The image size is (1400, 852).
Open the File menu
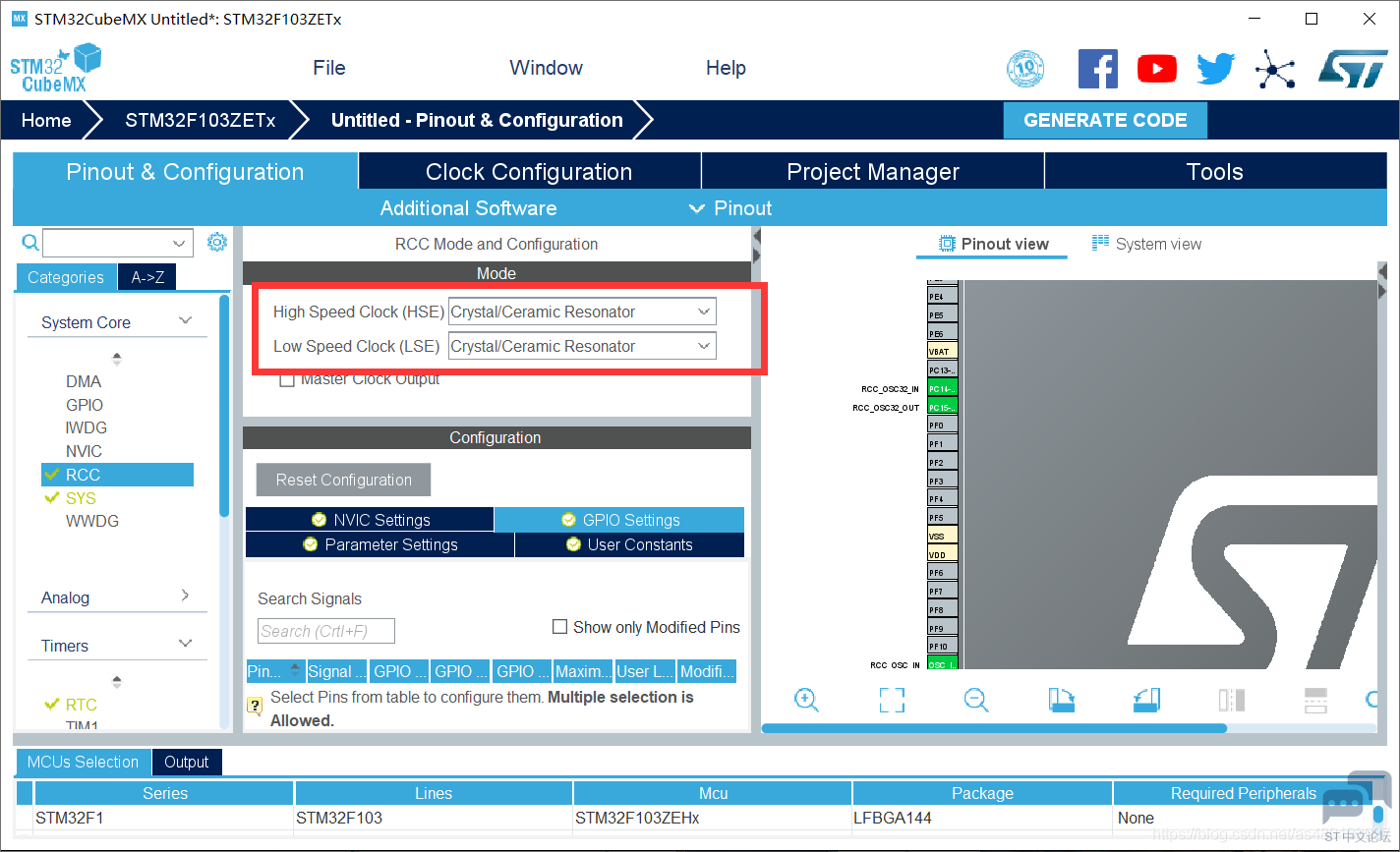click(329, 68)
